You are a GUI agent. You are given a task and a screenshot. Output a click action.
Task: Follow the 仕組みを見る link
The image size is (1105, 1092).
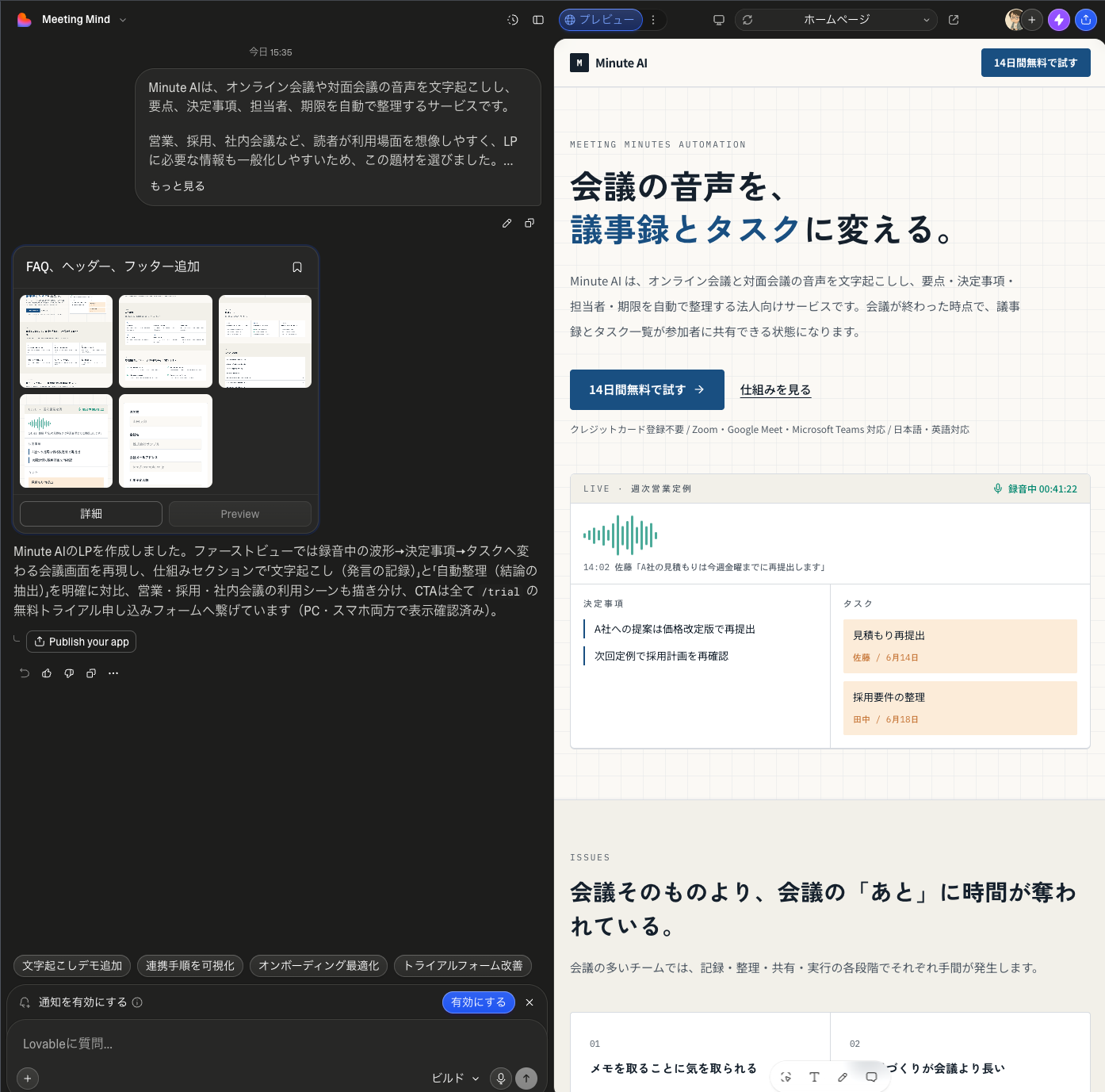(x=775, y=390)
